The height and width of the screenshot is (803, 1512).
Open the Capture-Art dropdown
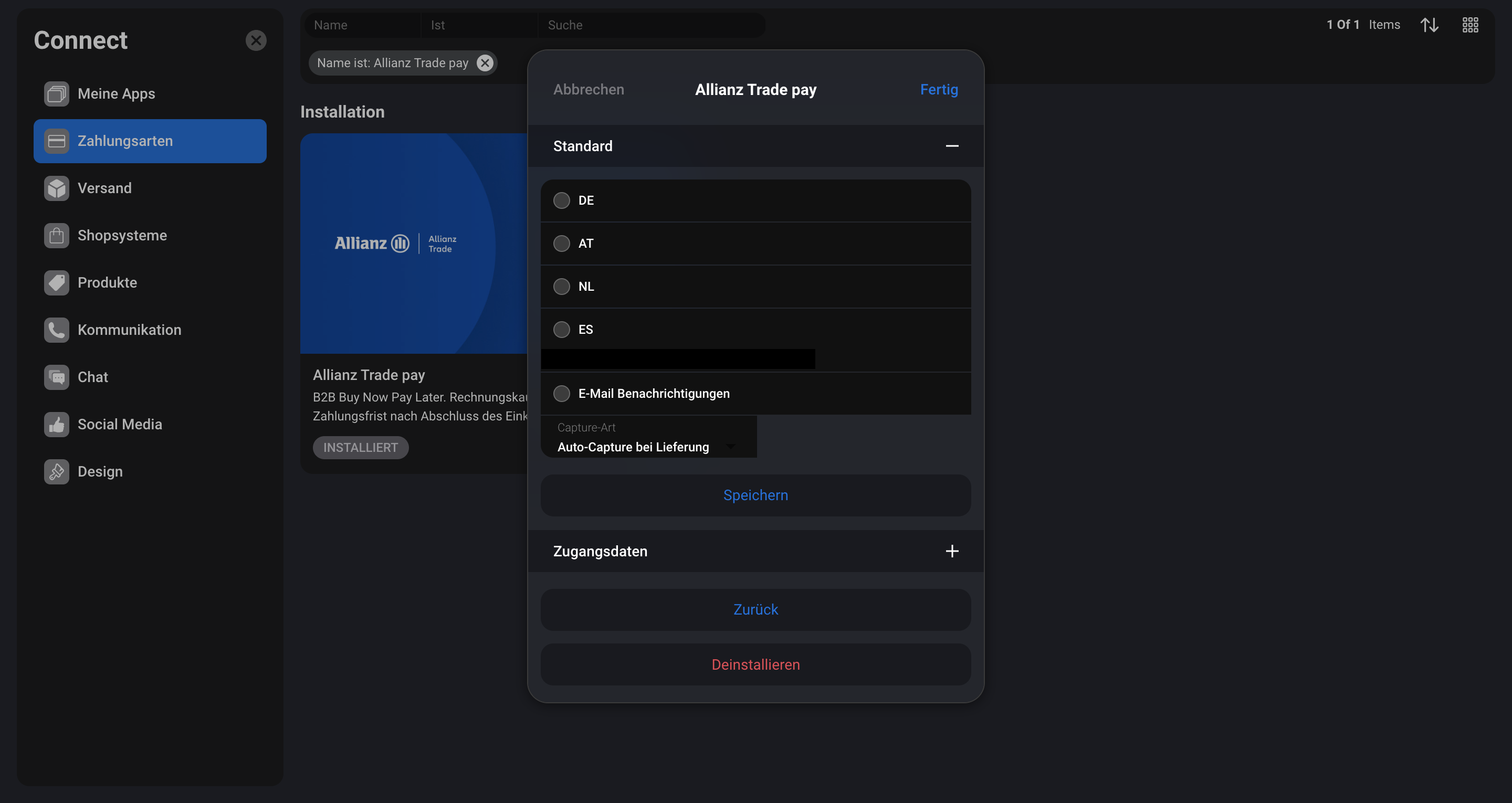648,437
